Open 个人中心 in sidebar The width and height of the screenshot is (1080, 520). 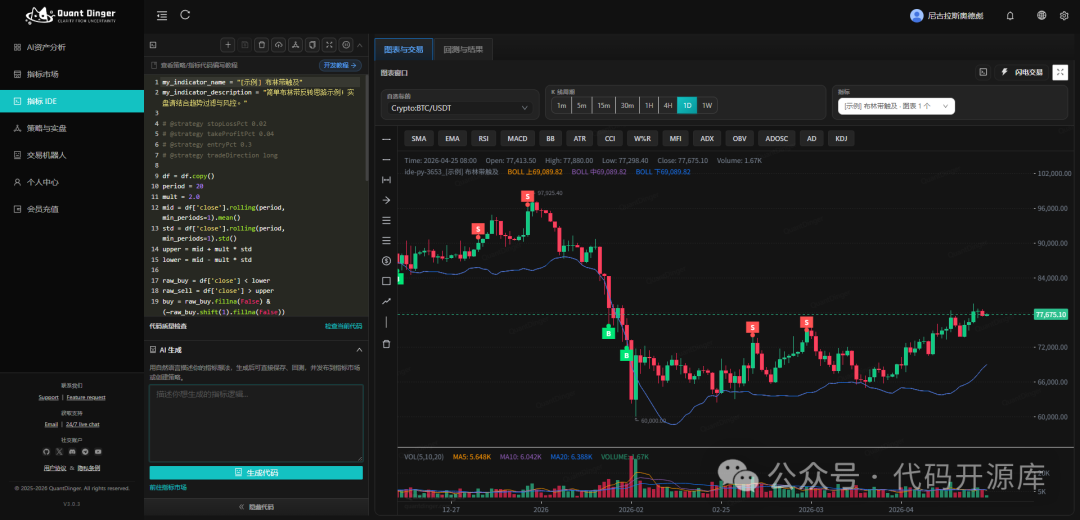point(72,182)
